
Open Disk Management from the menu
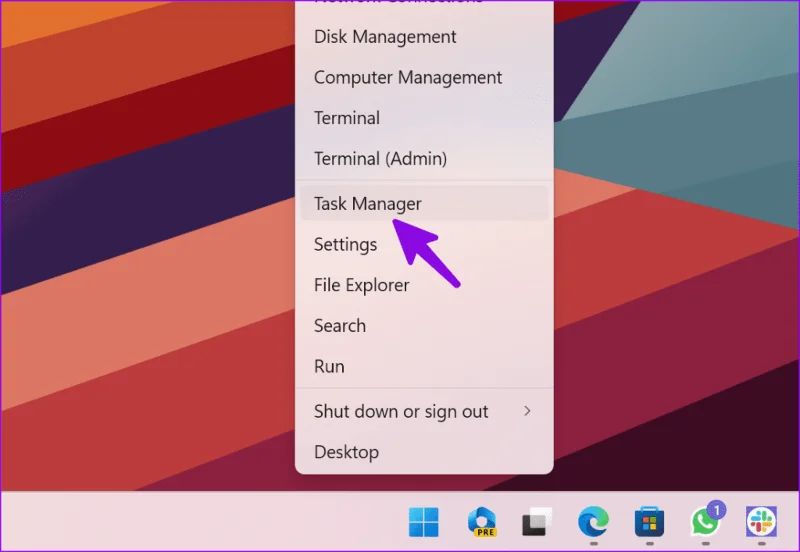pyautogui.click(x=424, y=37)
